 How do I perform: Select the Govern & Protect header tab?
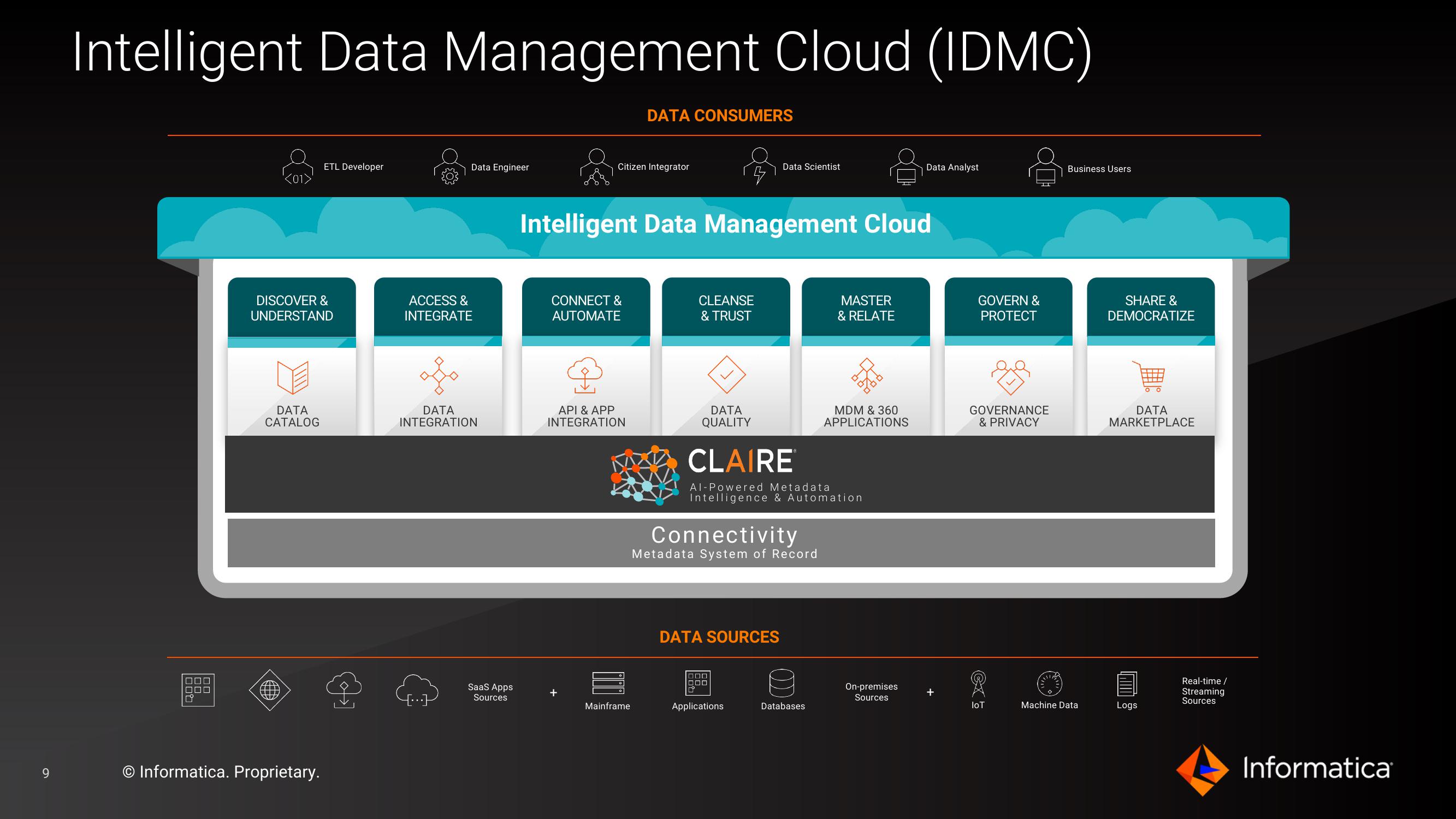[x=1008, y=308]
